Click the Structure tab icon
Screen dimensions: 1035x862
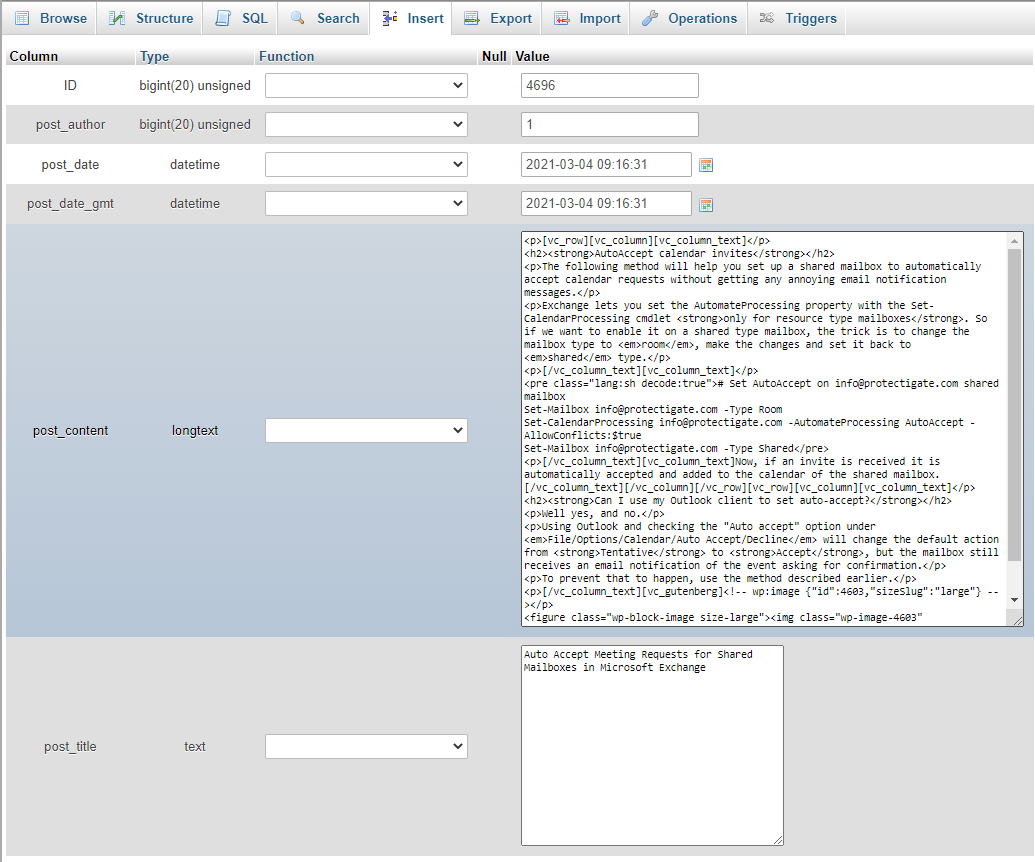(117, 18)
